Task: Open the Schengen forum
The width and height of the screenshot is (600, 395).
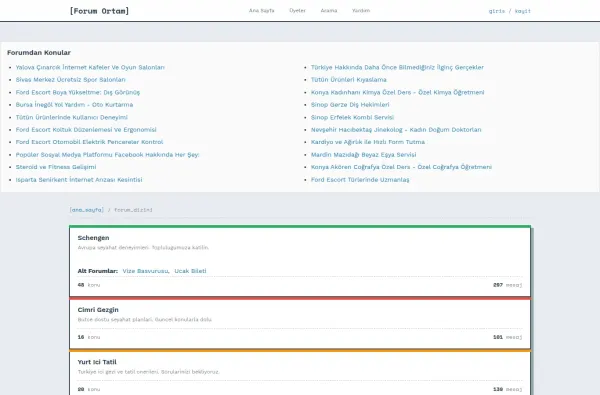Action: 93,238
